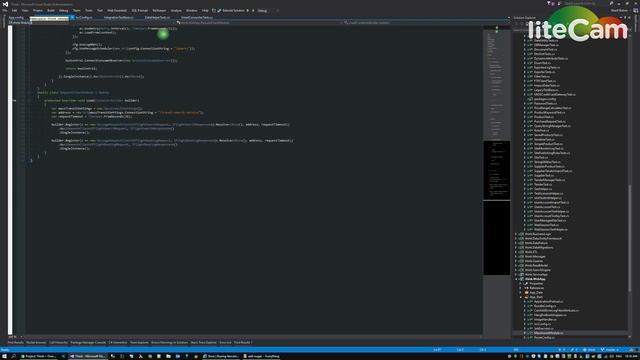640x360 pixels.
Task: Click the taskbar search icon
Action: (x=13, y=356)
